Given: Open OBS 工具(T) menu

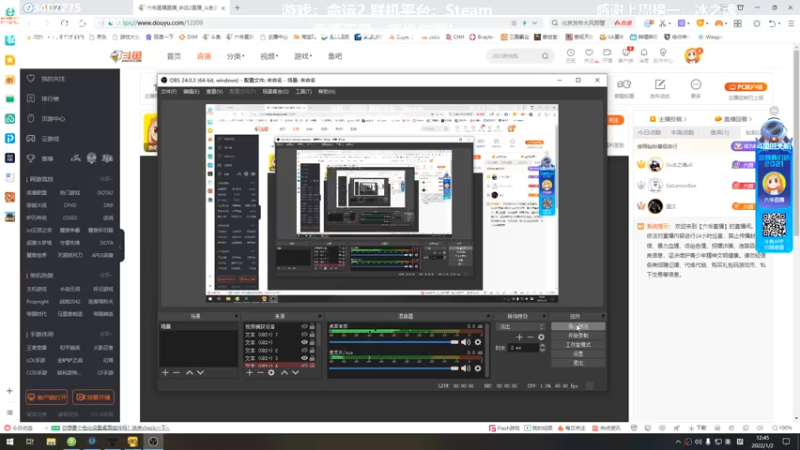Looking at the screenshot, I should pos(304,92).
